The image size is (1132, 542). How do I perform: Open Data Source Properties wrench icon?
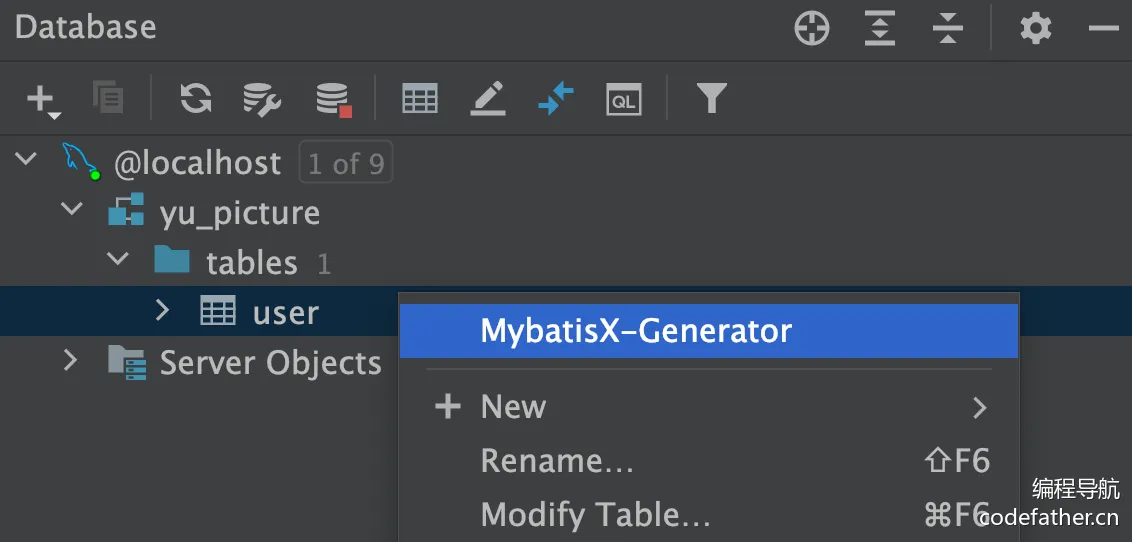(x=262, y=99)
